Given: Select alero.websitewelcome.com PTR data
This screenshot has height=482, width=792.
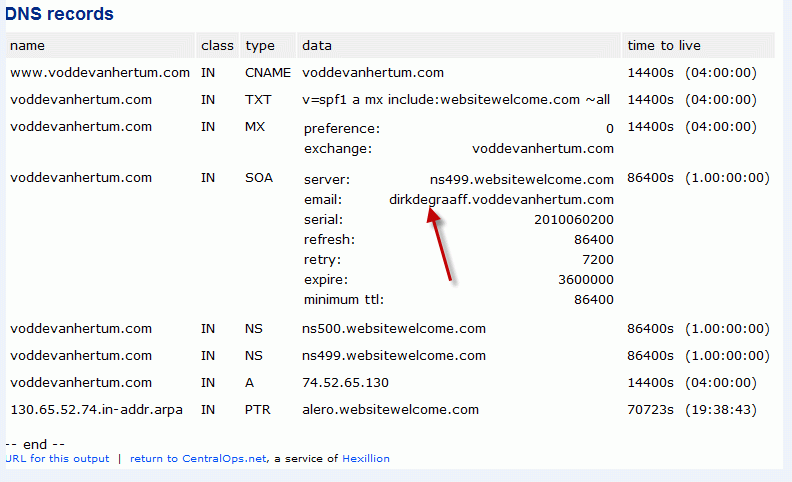Looking at the screenshot, I should pos(390,410).
